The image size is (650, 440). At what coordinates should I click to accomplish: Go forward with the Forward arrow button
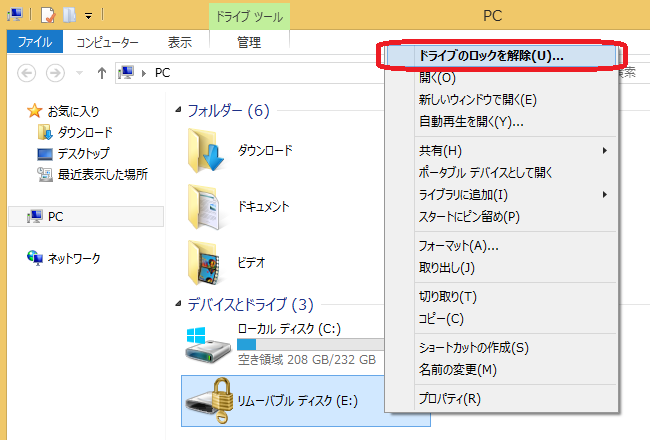55,73
